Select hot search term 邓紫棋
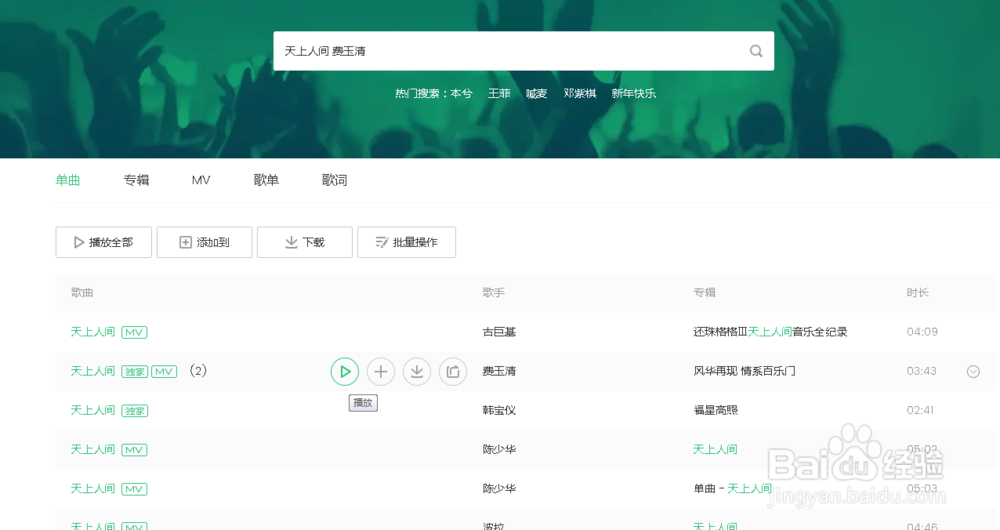The image size is (1000, 530). point(580,93)
